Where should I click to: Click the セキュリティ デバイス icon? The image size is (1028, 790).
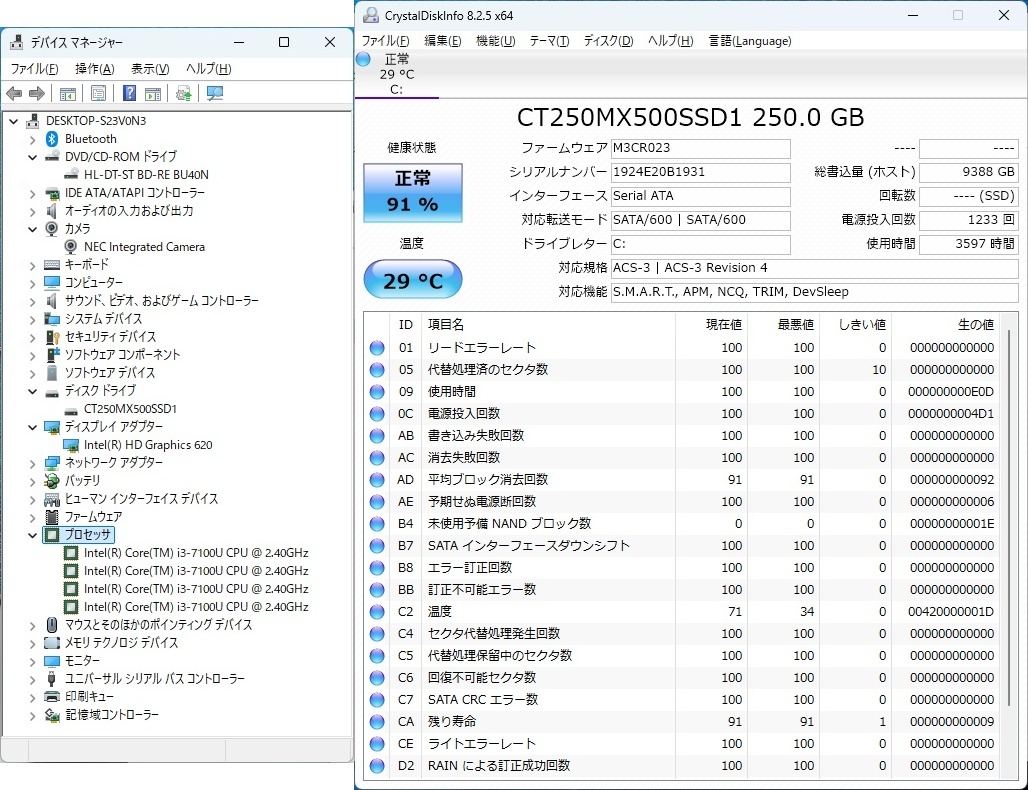pos(52,337)
